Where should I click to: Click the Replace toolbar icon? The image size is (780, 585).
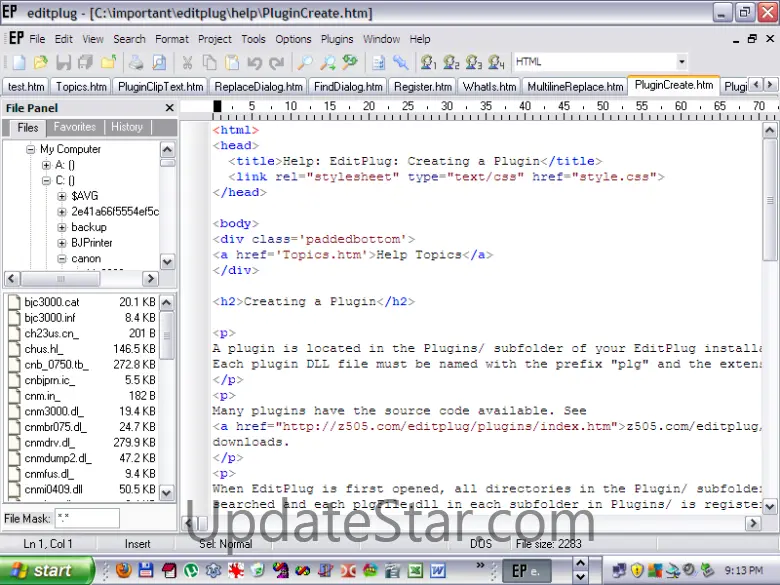350,62
